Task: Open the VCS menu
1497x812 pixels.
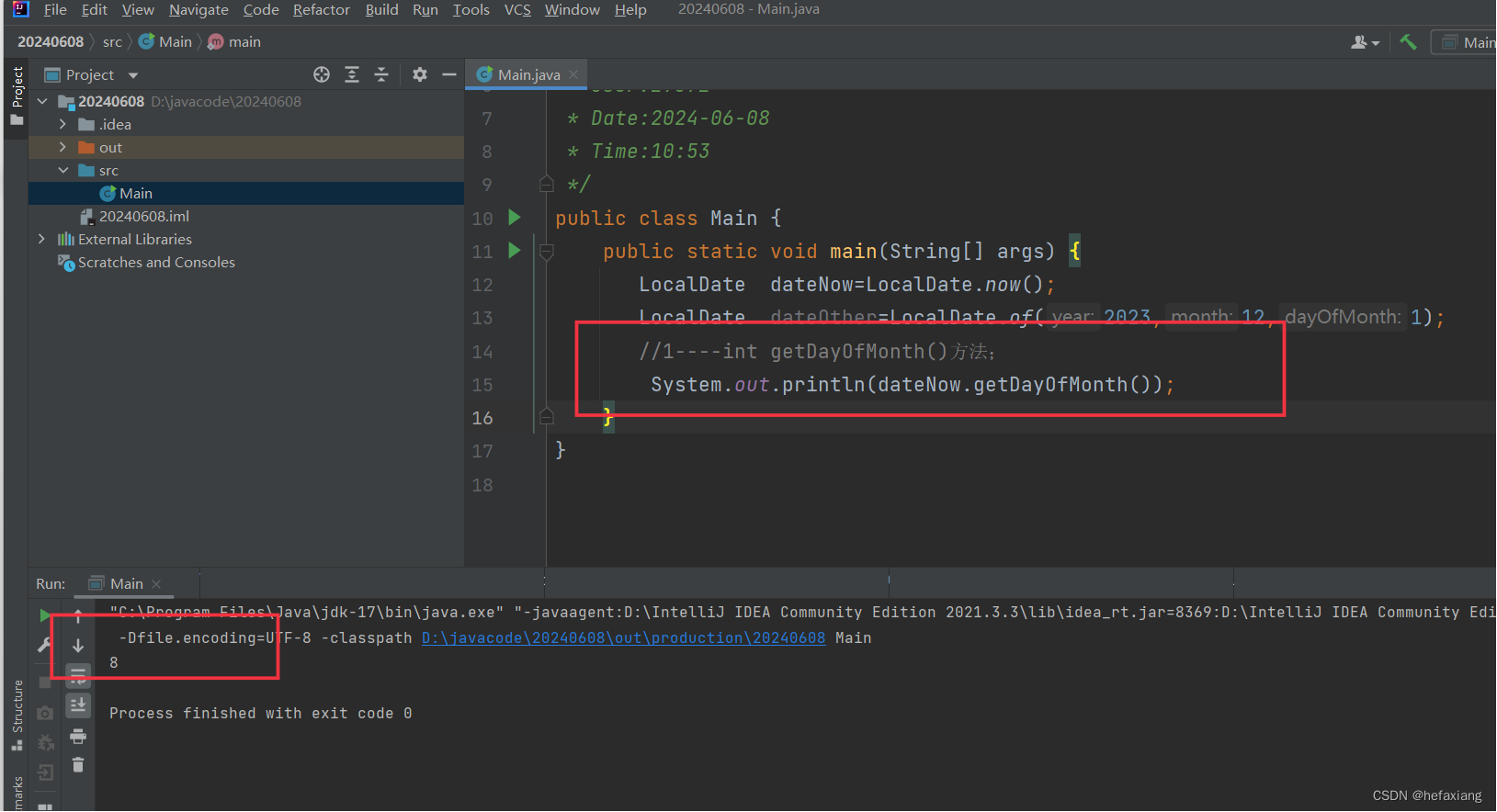Action: click(517, 10)
